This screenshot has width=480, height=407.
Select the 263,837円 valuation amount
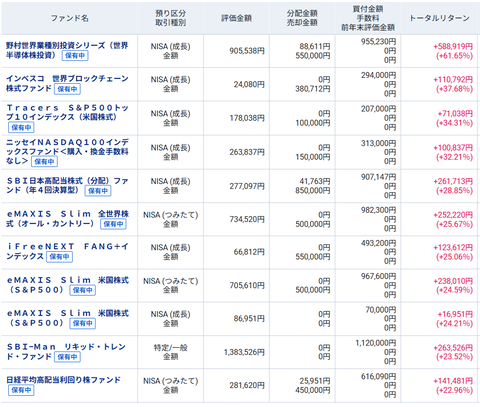[247, 152]
